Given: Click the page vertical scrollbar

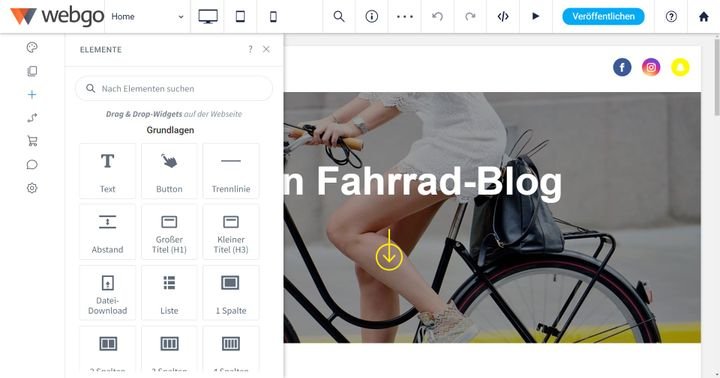Looking at the screenshot, I should pos(716,77).
